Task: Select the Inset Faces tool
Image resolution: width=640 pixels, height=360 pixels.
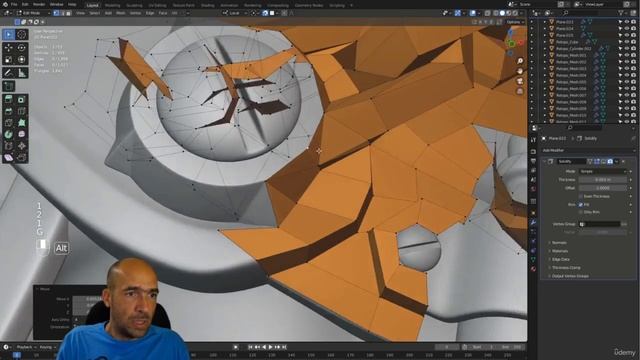Action: click(x=22, y=99)
